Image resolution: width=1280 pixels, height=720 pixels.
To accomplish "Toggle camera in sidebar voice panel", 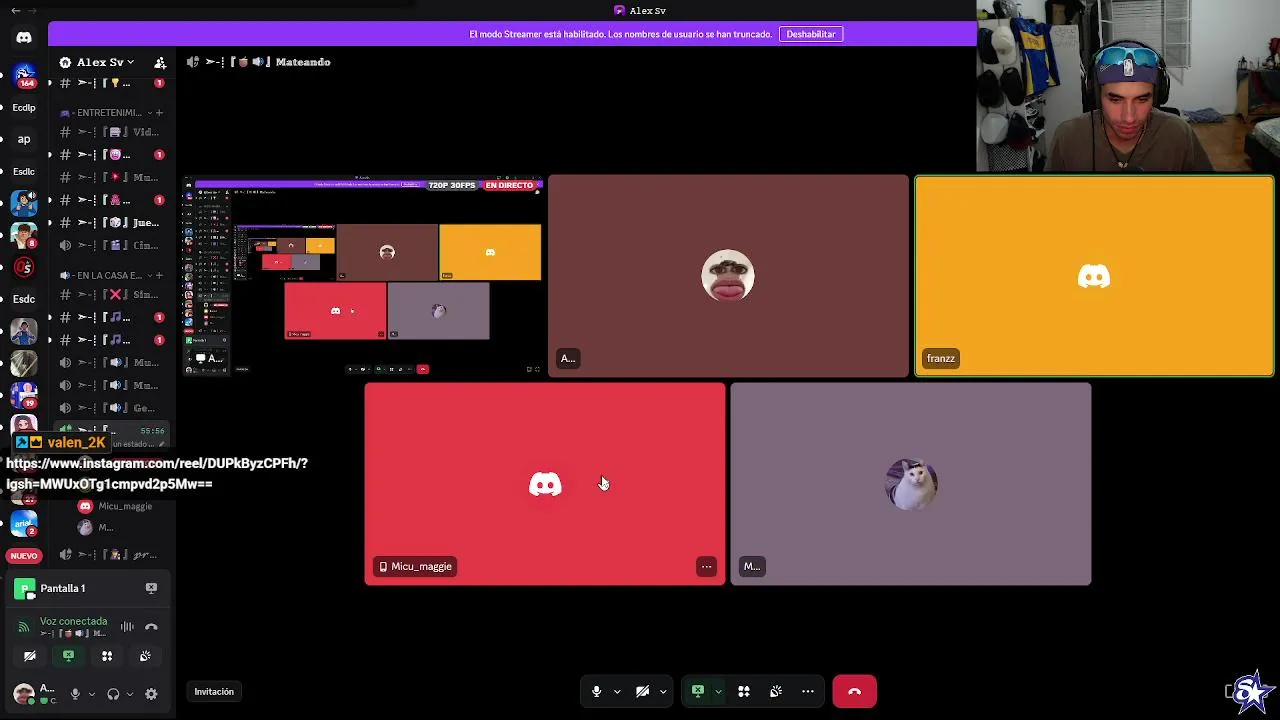I will click(x=30, y=656).
